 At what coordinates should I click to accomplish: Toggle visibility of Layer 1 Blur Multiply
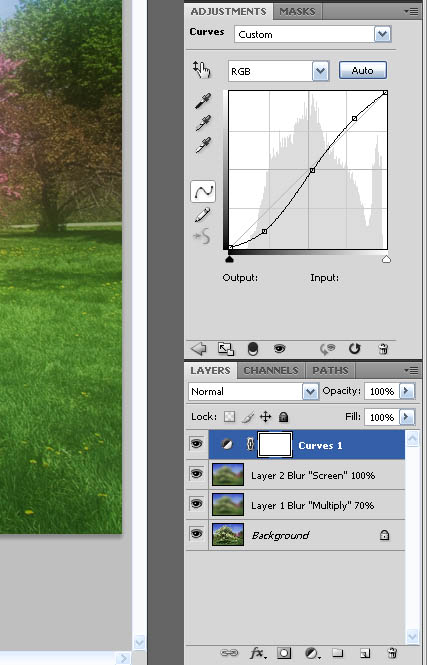pos(196,504)
